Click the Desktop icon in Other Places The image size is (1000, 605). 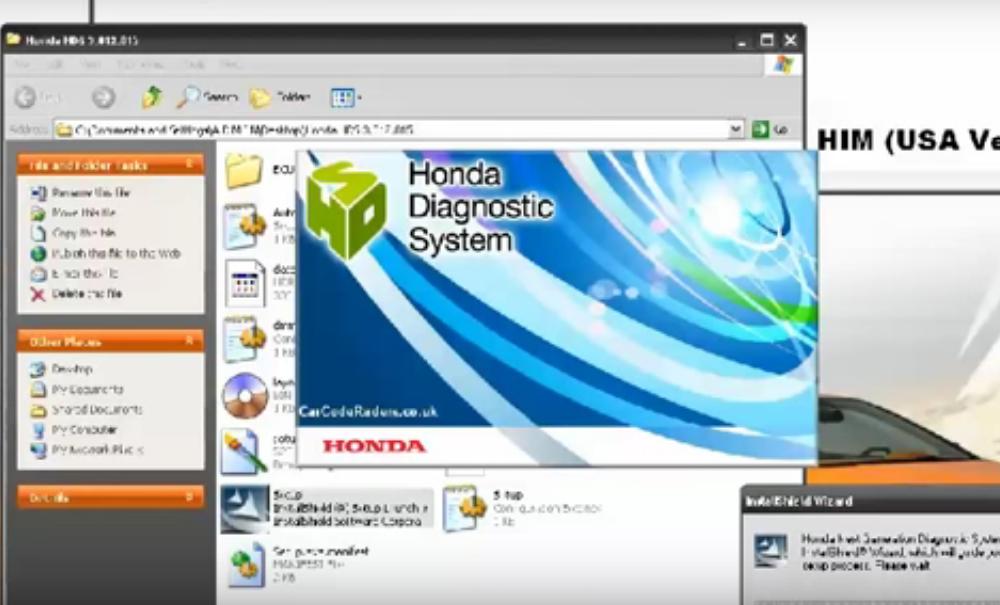click(38, 369)
